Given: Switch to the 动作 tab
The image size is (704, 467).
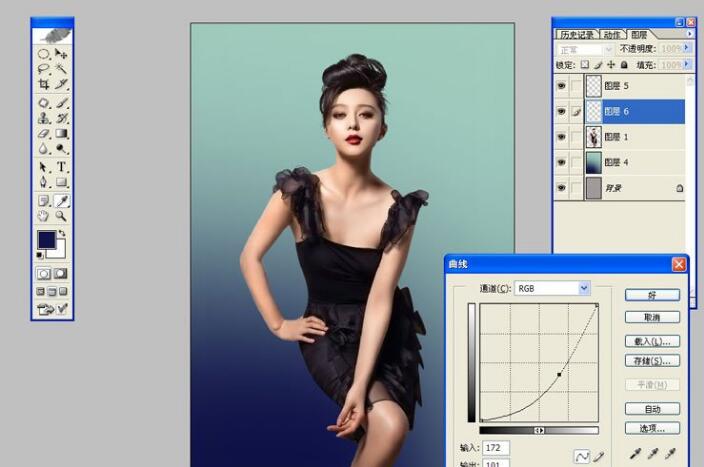Looking at the screenshot, I should [x=612, y=35].
